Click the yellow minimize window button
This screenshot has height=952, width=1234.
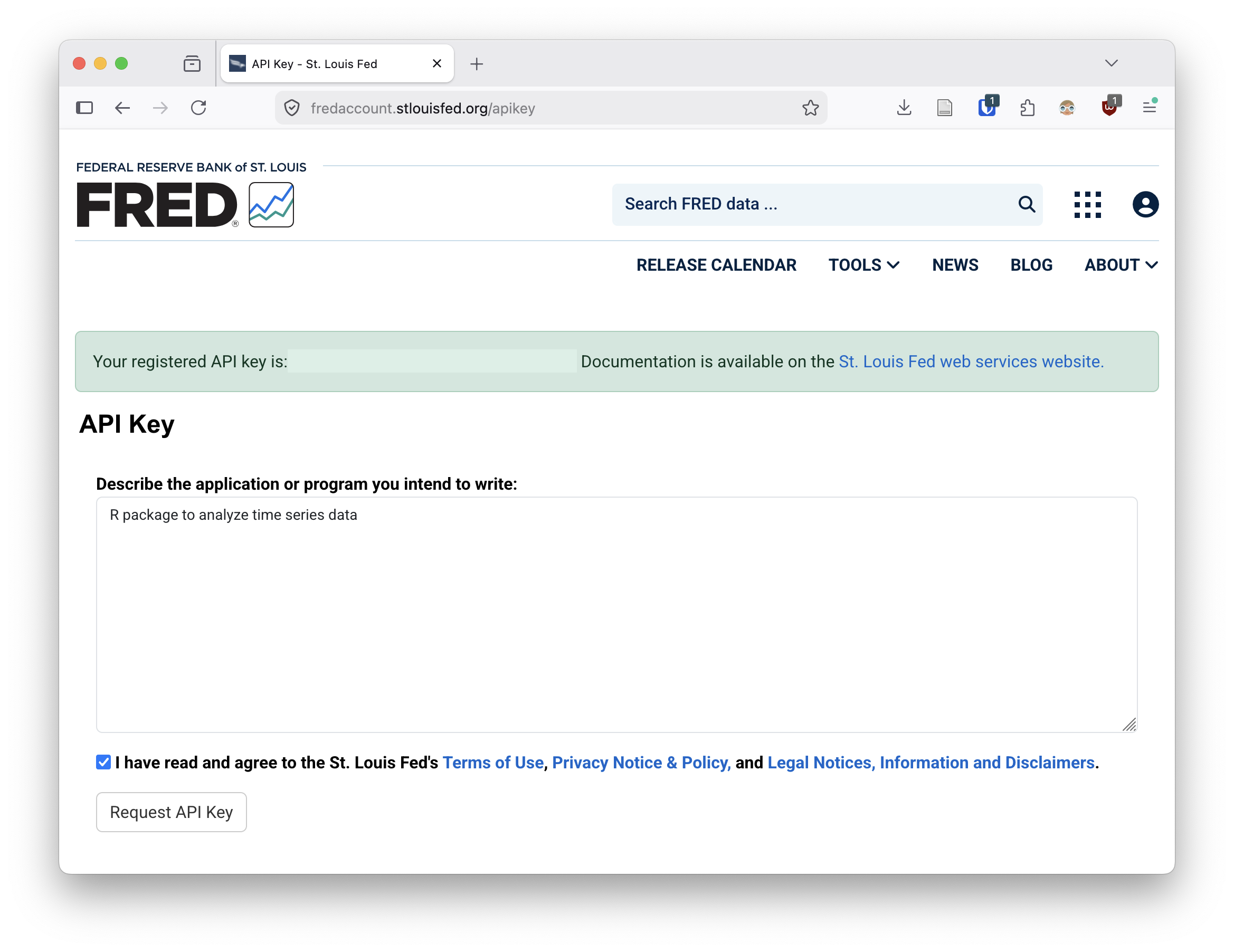pyautogui.click(x=101, y=63)
